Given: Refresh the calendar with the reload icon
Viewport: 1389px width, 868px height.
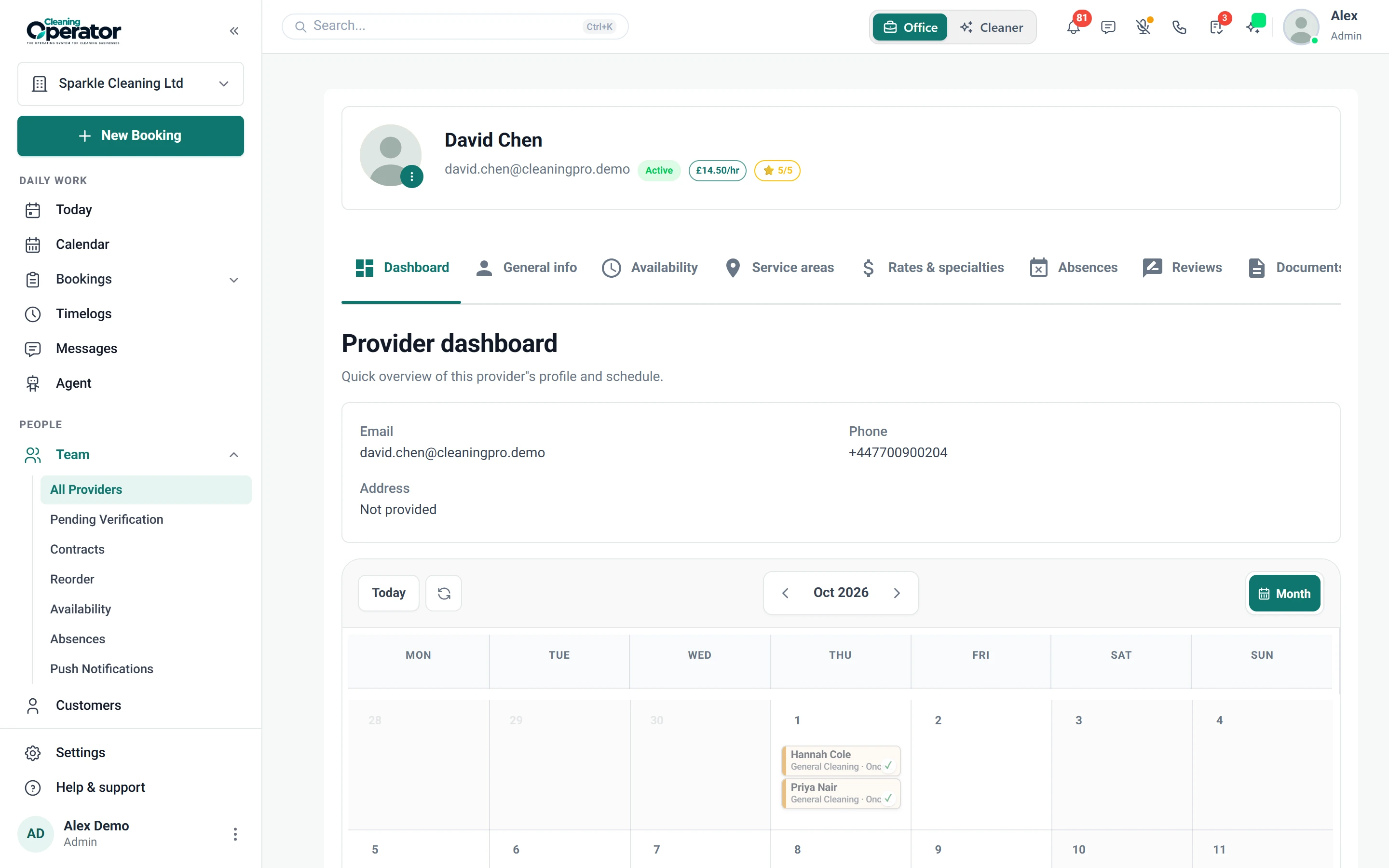Looking at the screenshot, I should click(x=444, y=593).
